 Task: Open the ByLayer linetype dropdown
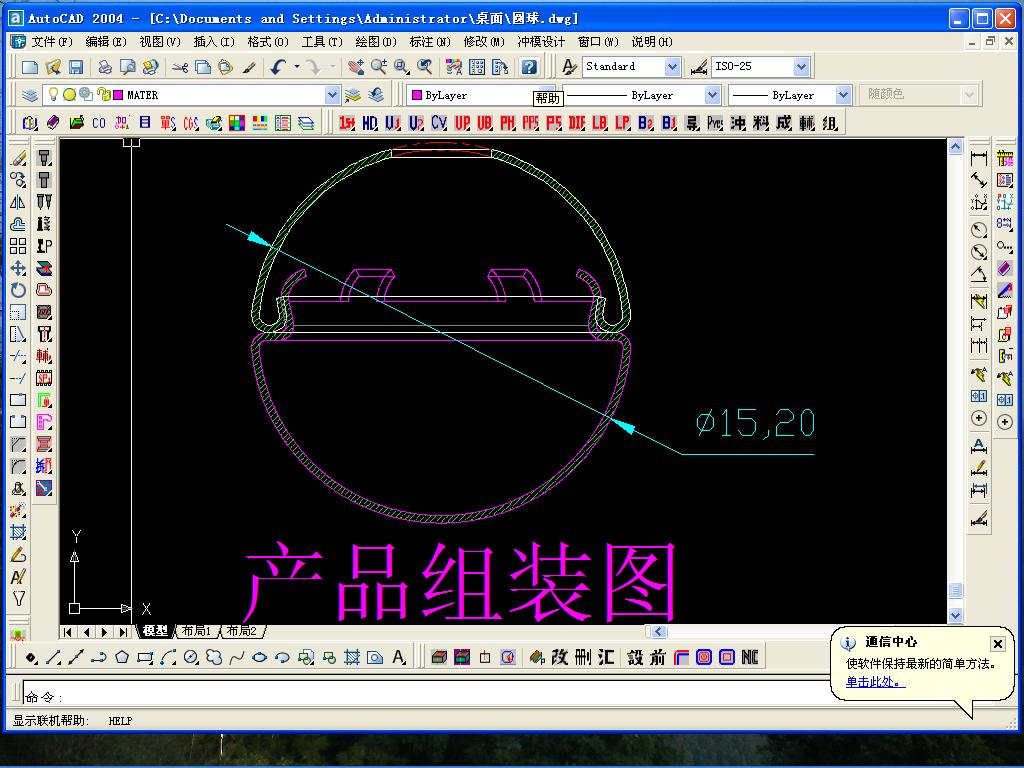[712, 95]
